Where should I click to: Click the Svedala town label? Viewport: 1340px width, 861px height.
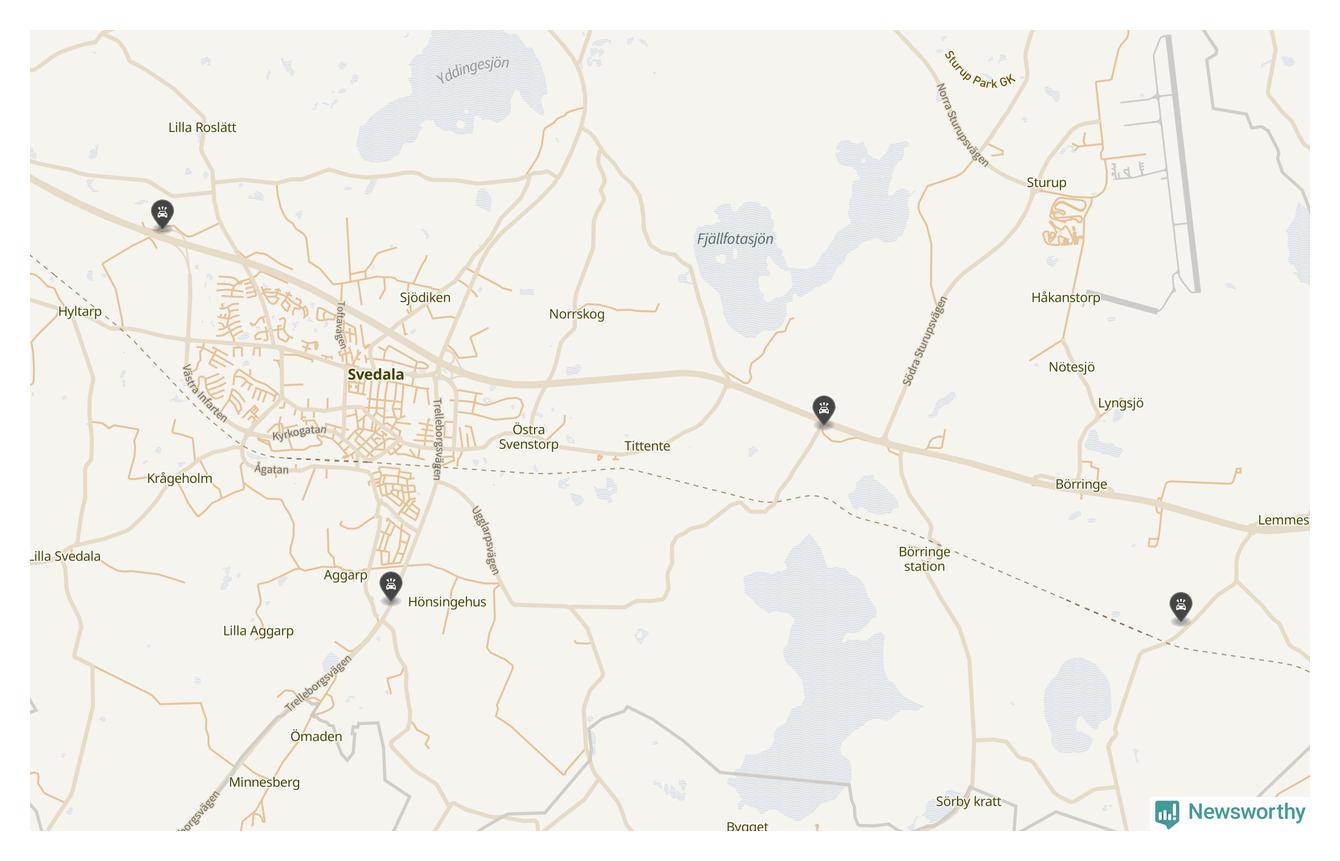376,374
